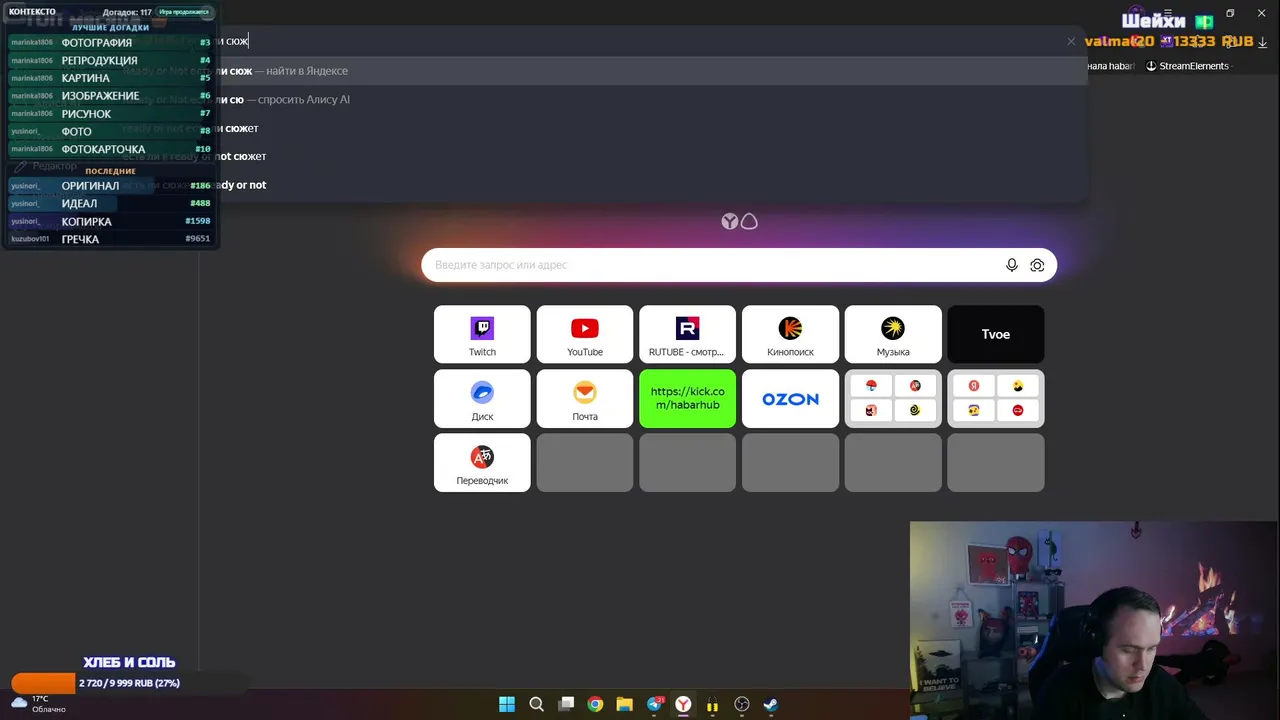The width and height of the screenshot is (1280, 720).
Task: Open the Почта shortcut tile
Action: coord(585,399)
